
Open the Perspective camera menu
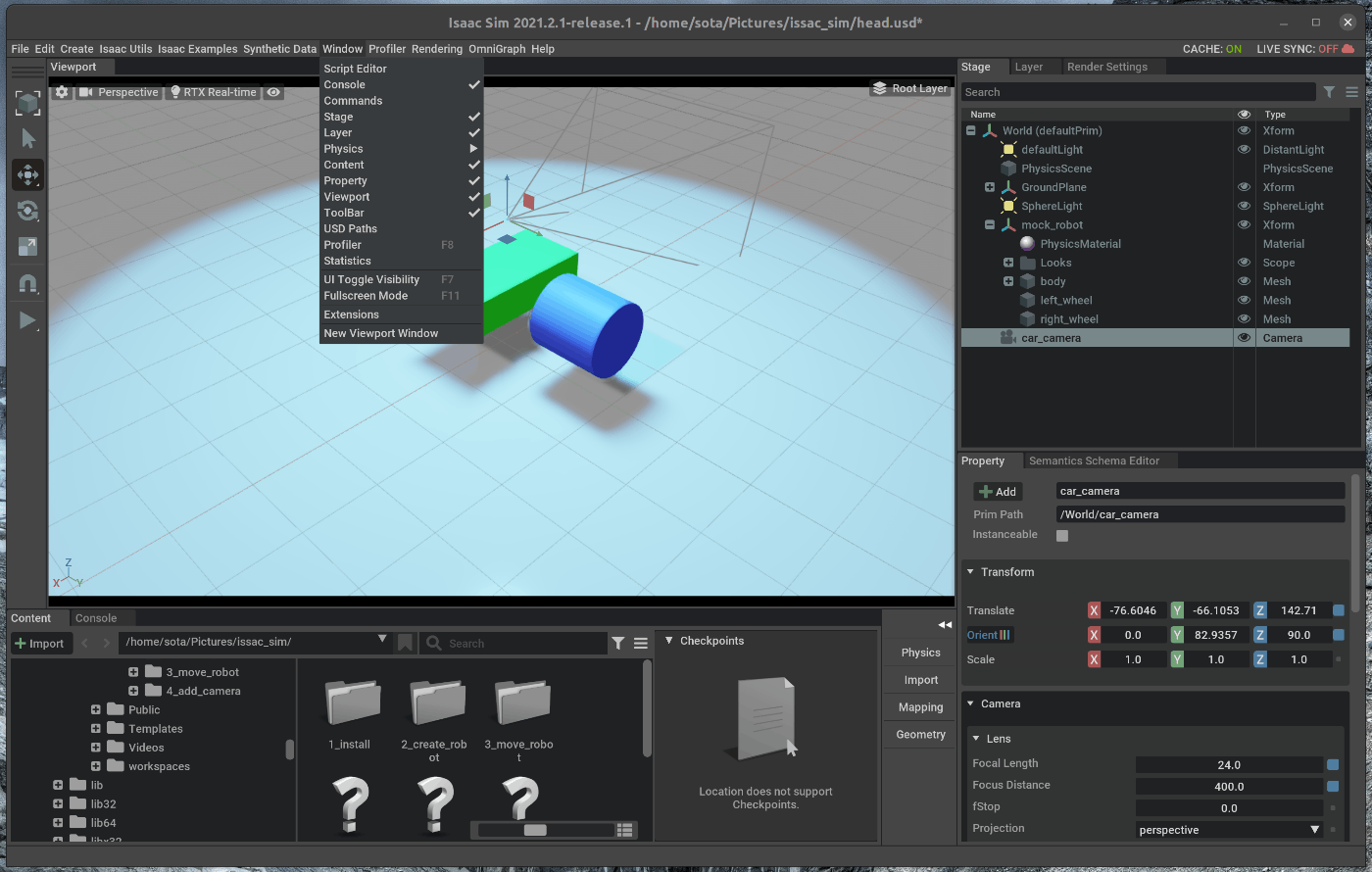tap(119, 92)
